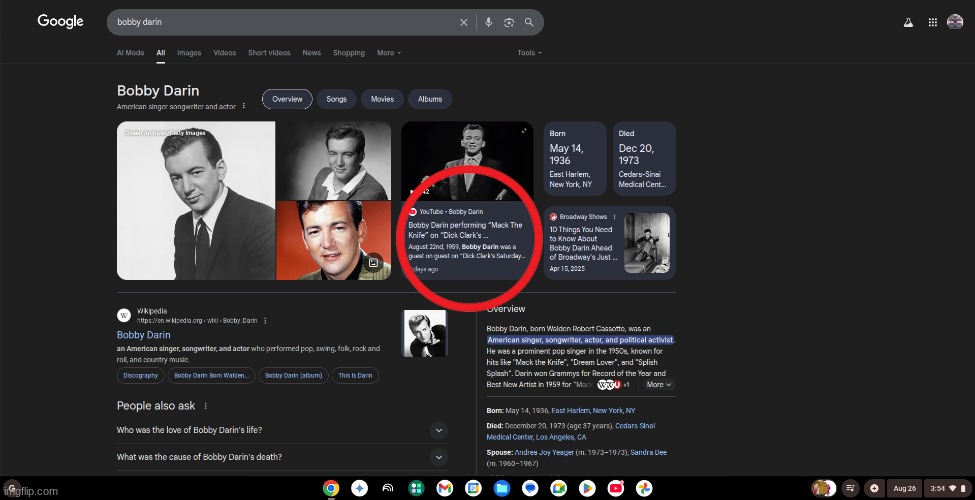
Task: Open the Broadway Shows card options dots
Action: 614,217
